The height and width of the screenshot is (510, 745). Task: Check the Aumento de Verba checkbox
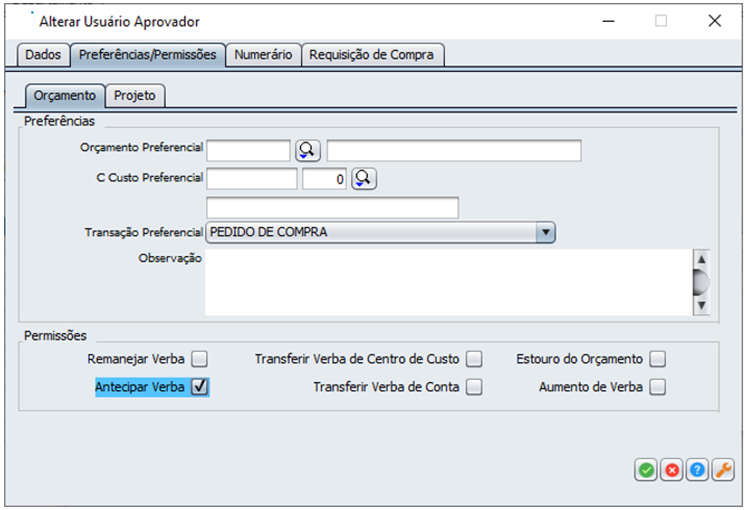[657, 387]
